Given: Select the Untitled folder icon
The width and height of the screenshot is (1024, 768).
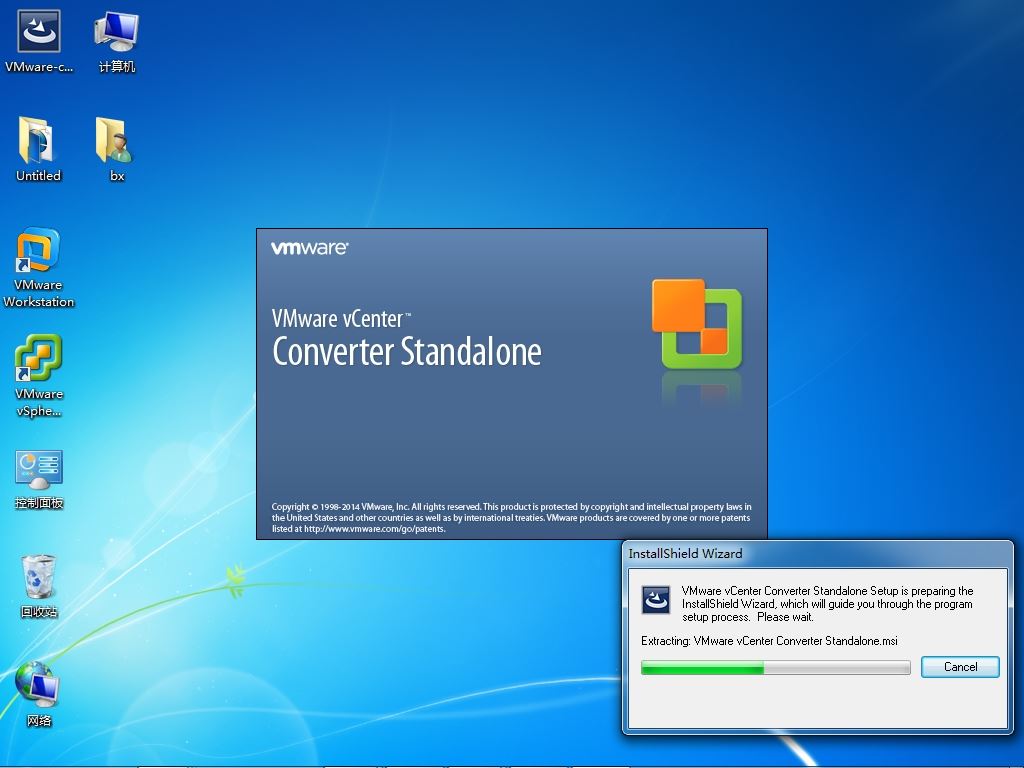Looking at the screenshot, I should click(39, 150).
